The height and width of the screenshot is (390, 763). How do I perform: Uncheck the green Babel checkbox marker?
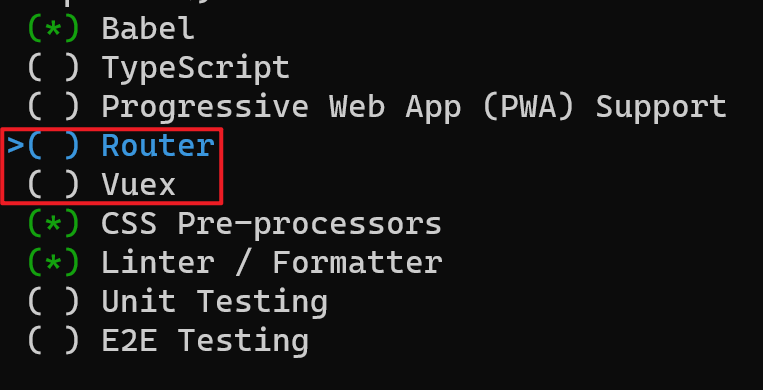54,29
